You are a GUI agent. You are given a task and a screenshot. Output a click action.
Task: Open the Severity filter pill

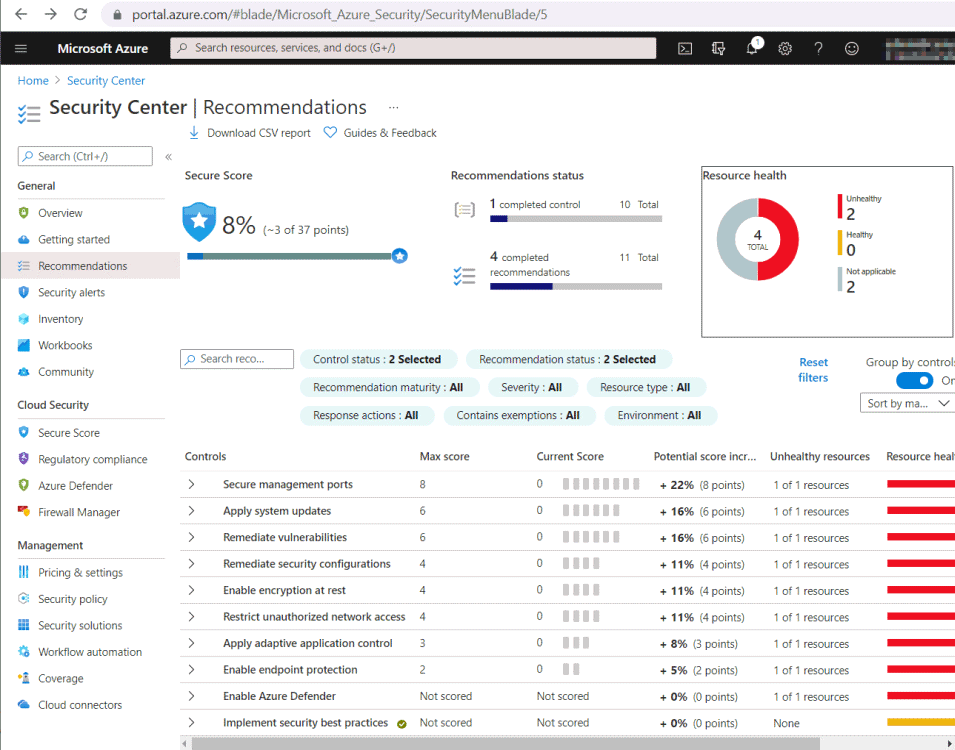532,387
